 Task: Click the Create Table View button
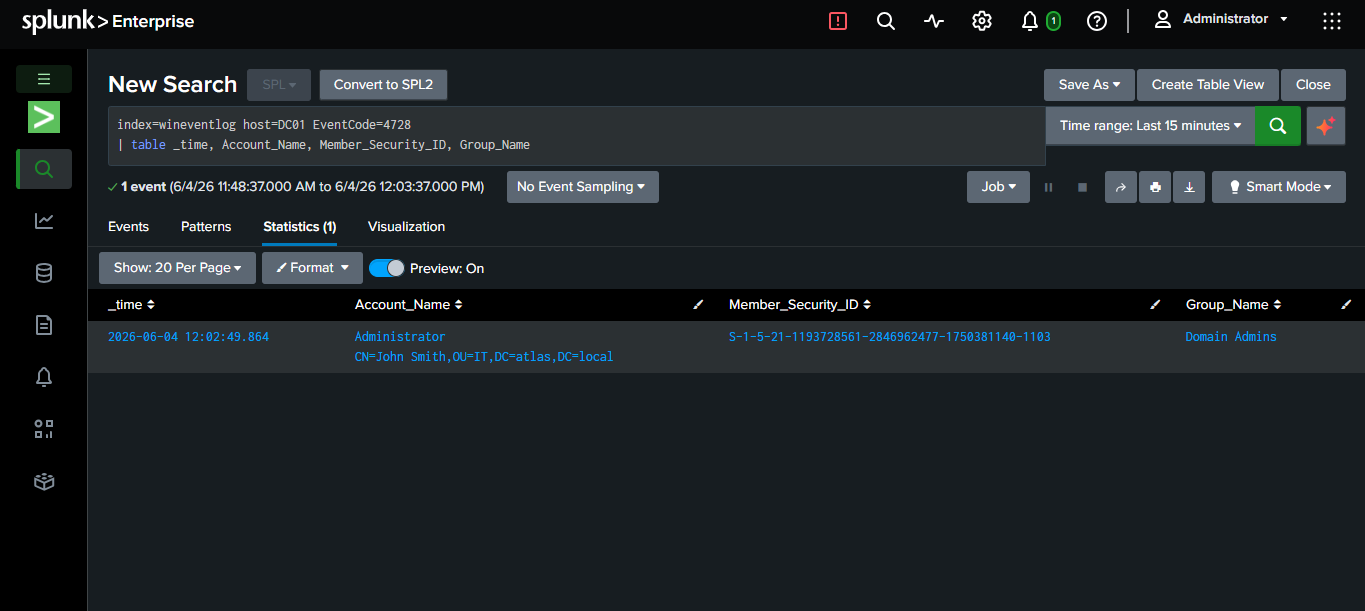1208,85
